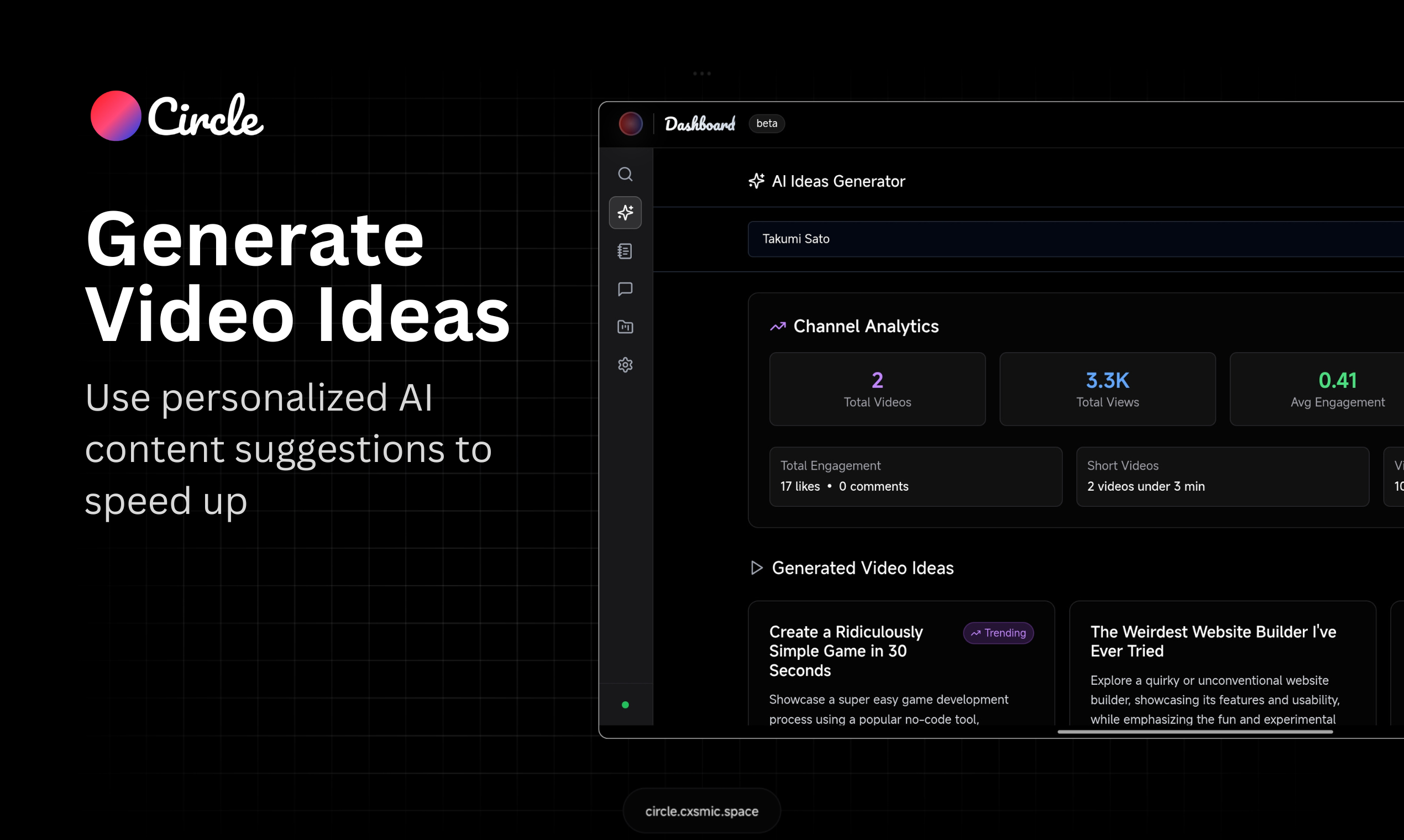Open circle.cxsmic.space link
The image size is (1404, 840).
pyautogui.click(x=701, y=811)
